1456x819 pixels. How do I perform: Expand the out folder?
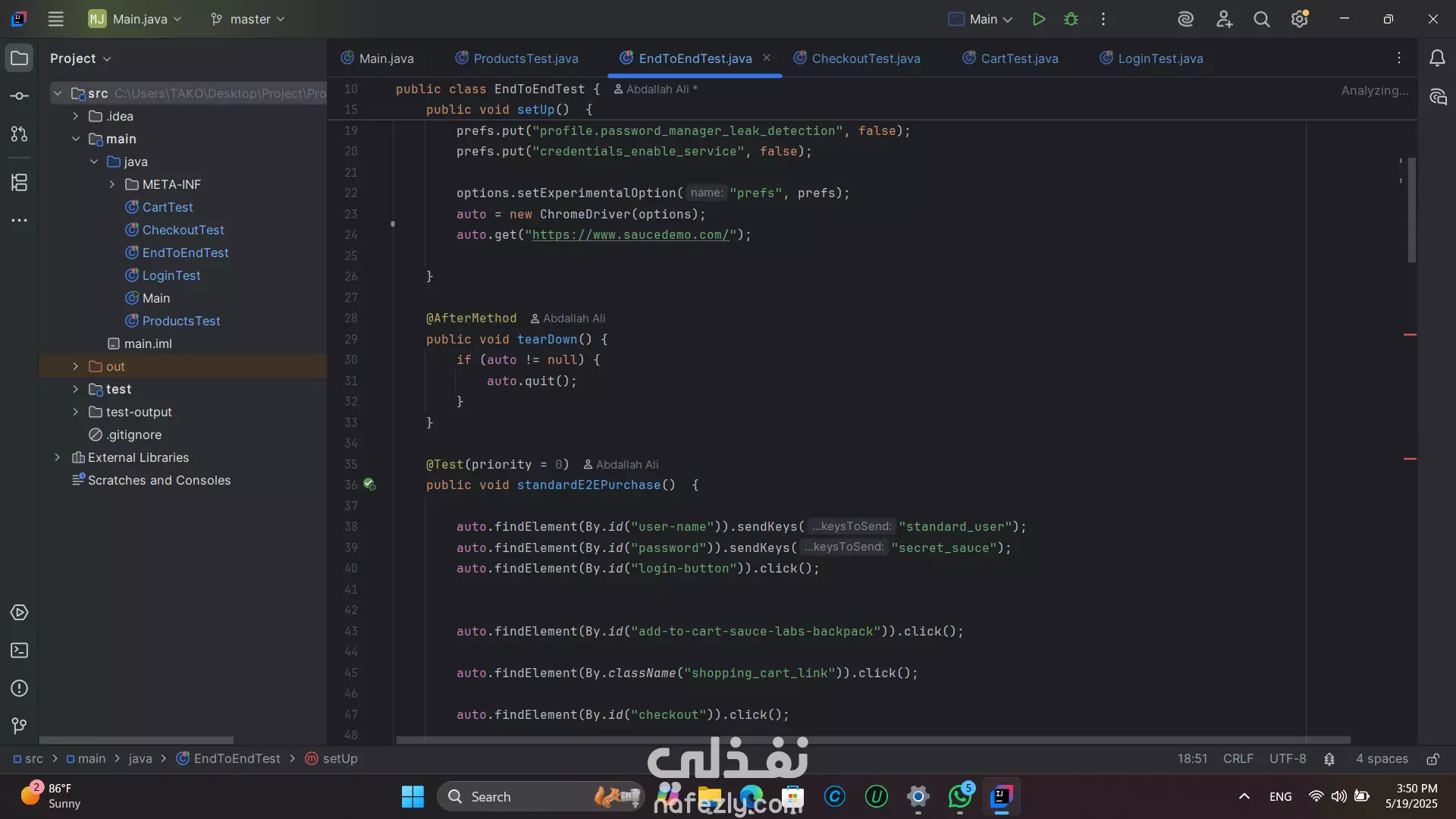[75, 366]
